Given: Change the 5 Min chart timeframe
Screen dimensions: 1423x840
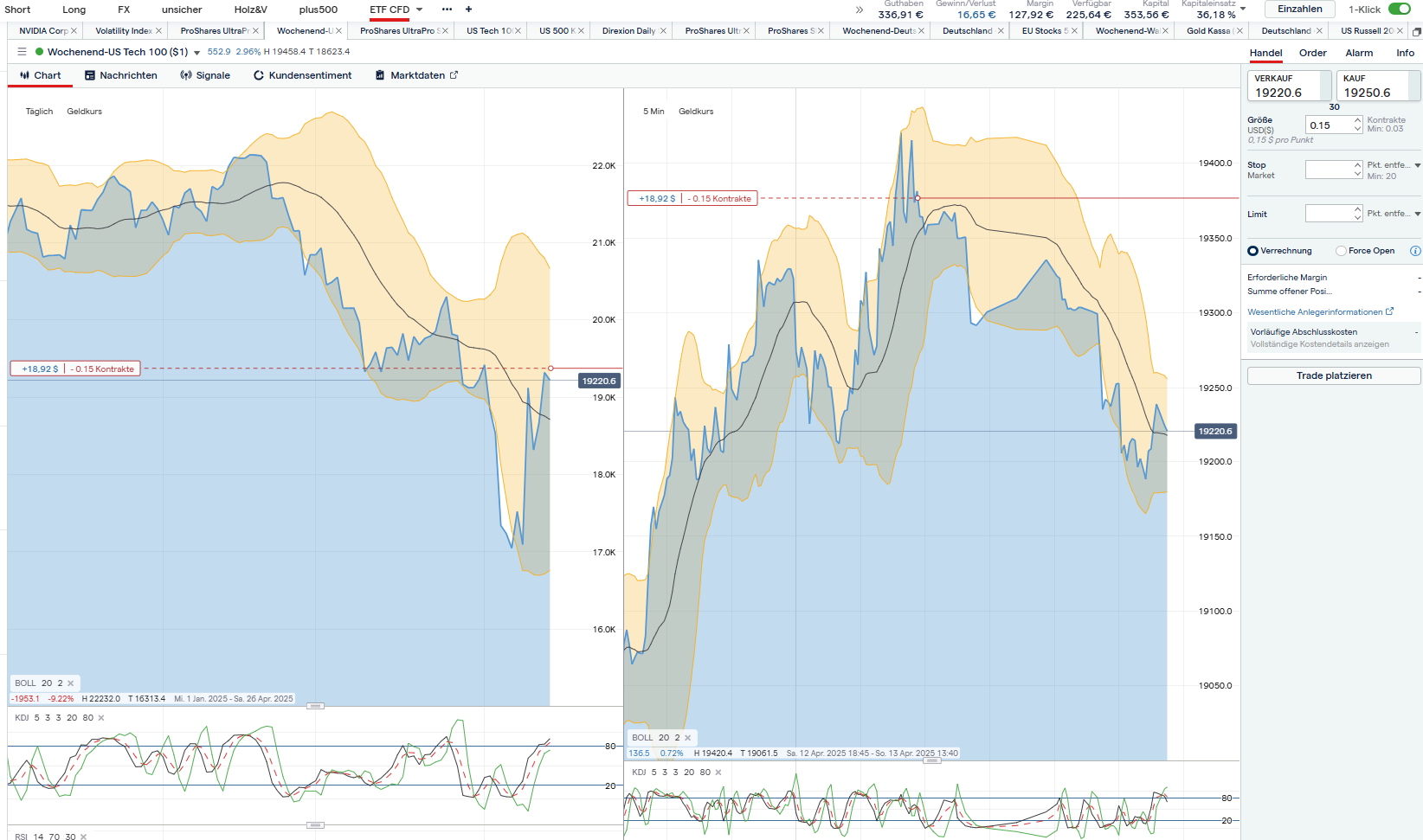Looking at the screenshot, I should [654, 112].
